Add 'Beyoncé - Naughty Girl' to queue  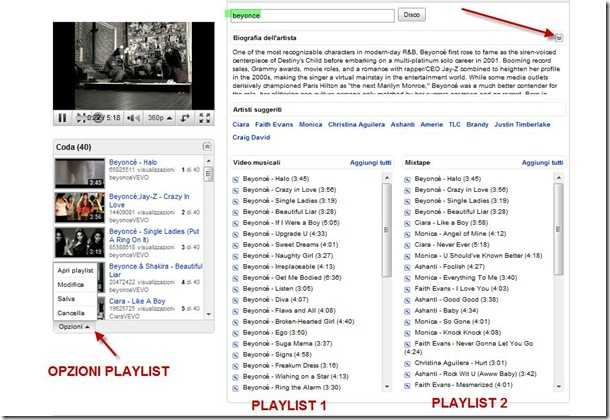235,256
